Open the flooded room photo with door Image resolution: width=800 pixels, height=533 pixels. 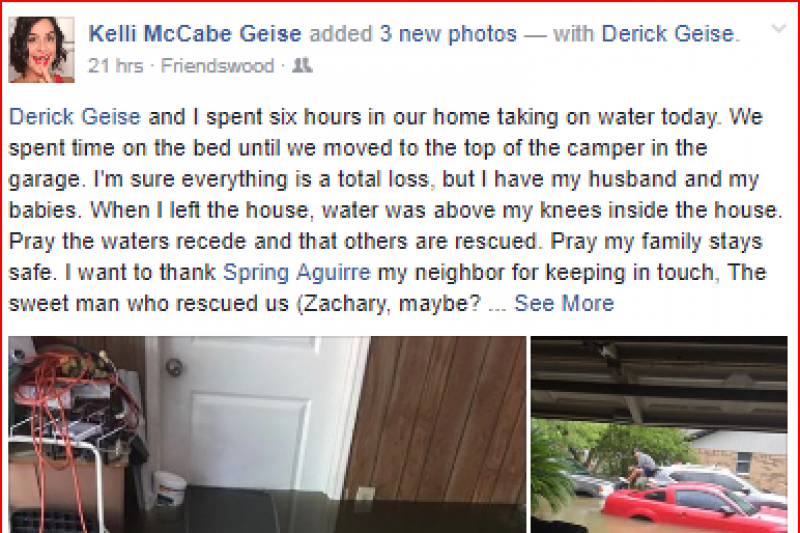(267, 434)
